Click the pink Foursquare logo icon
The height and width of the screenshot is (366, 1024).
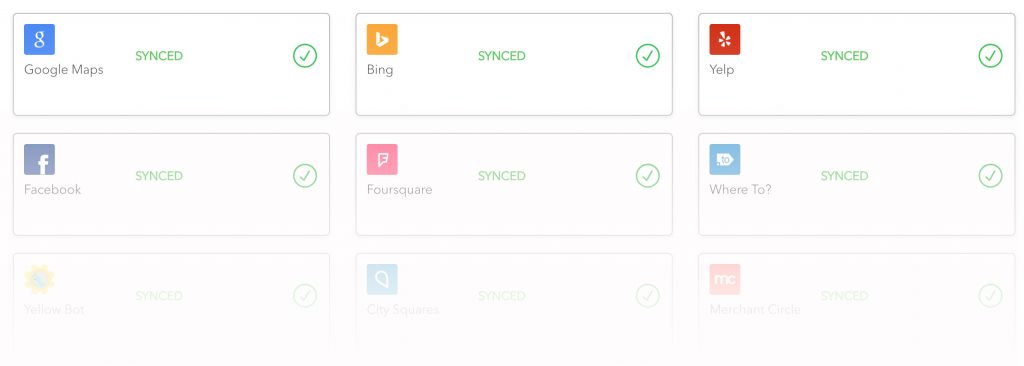(x=382, y=159)
